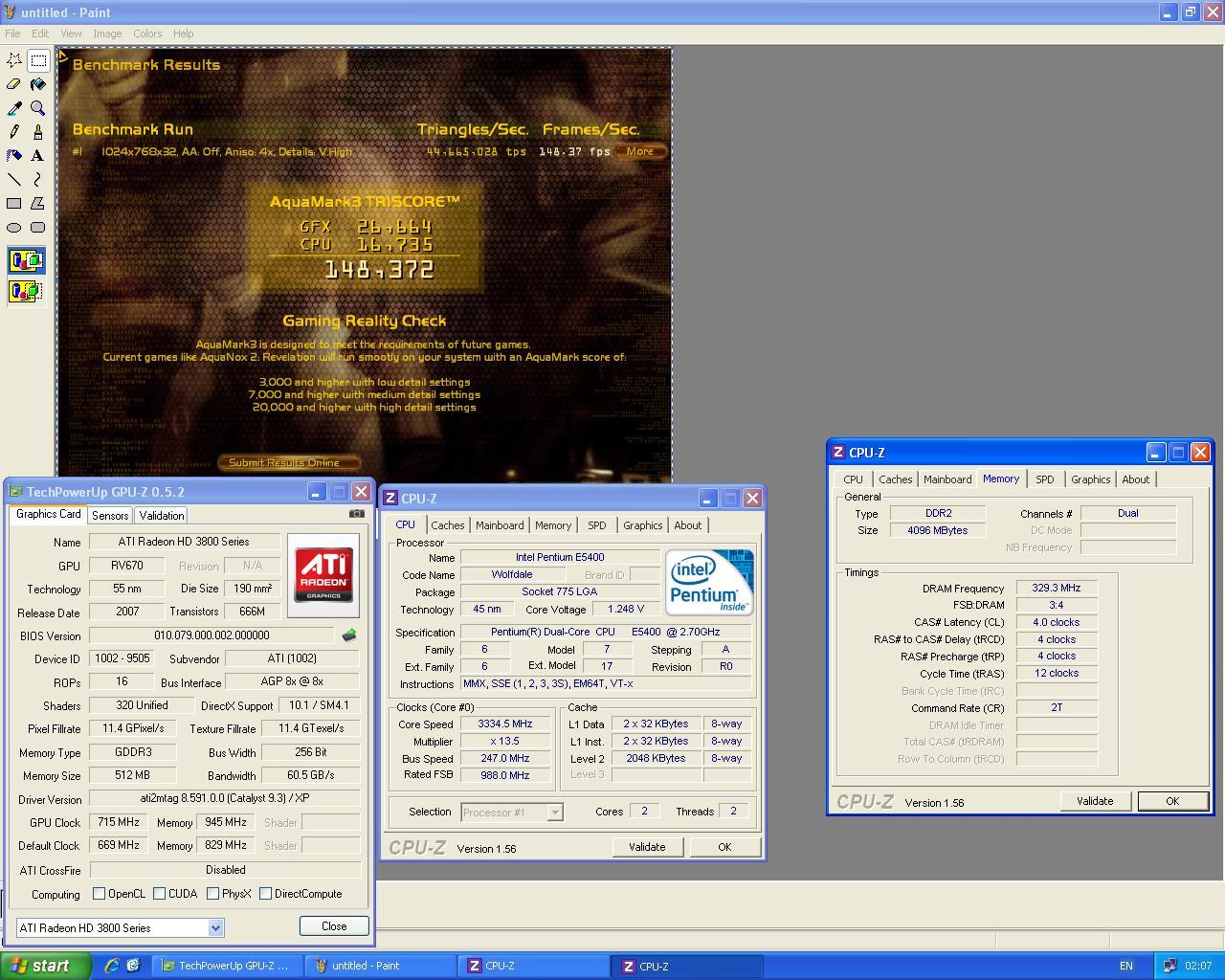Click Validate in the CPU-Z Memory window
The height and width of the screenshot is (980, 1225).
[1095, 801]
